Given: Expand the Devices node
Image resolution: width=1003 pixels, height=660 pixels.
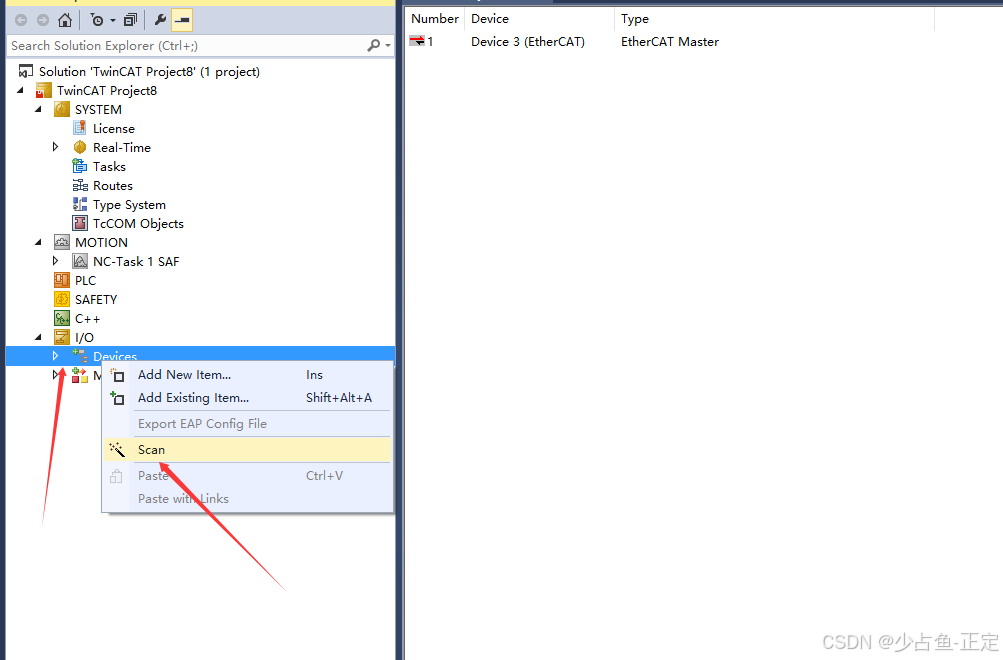Looking at the screenshot, I should 56,356.
